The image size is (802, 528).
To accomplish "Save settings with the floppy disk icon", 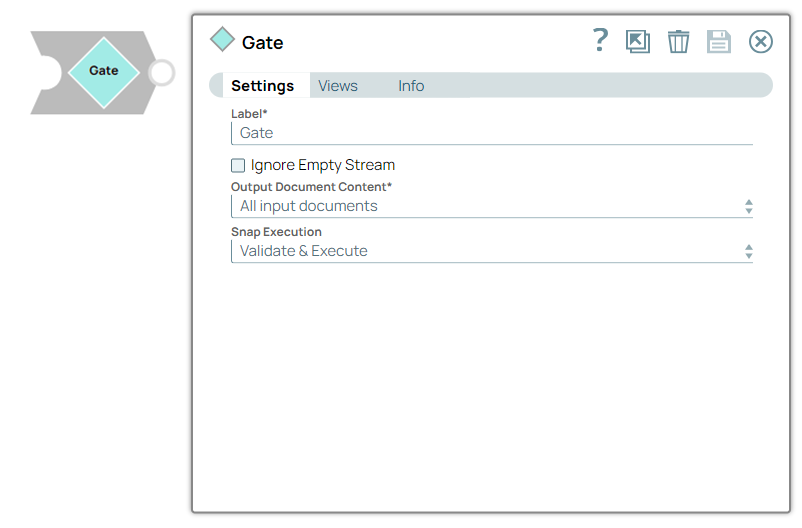I will point(719,41).
